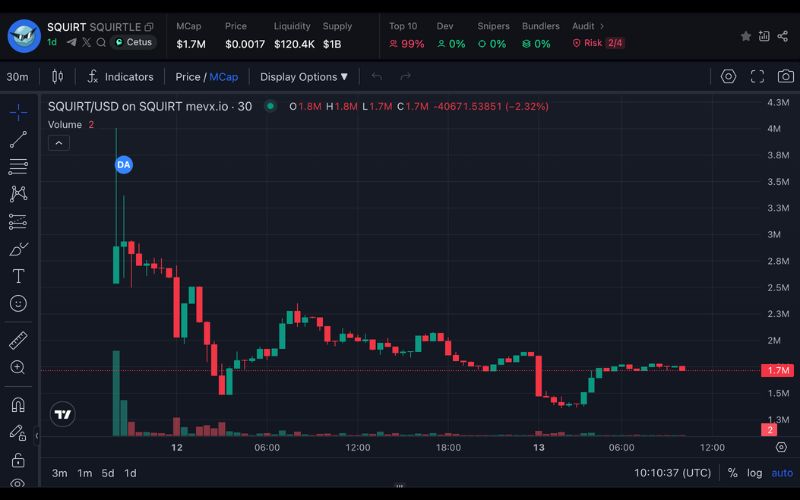Open the token Telegram link

coord(72,42)
